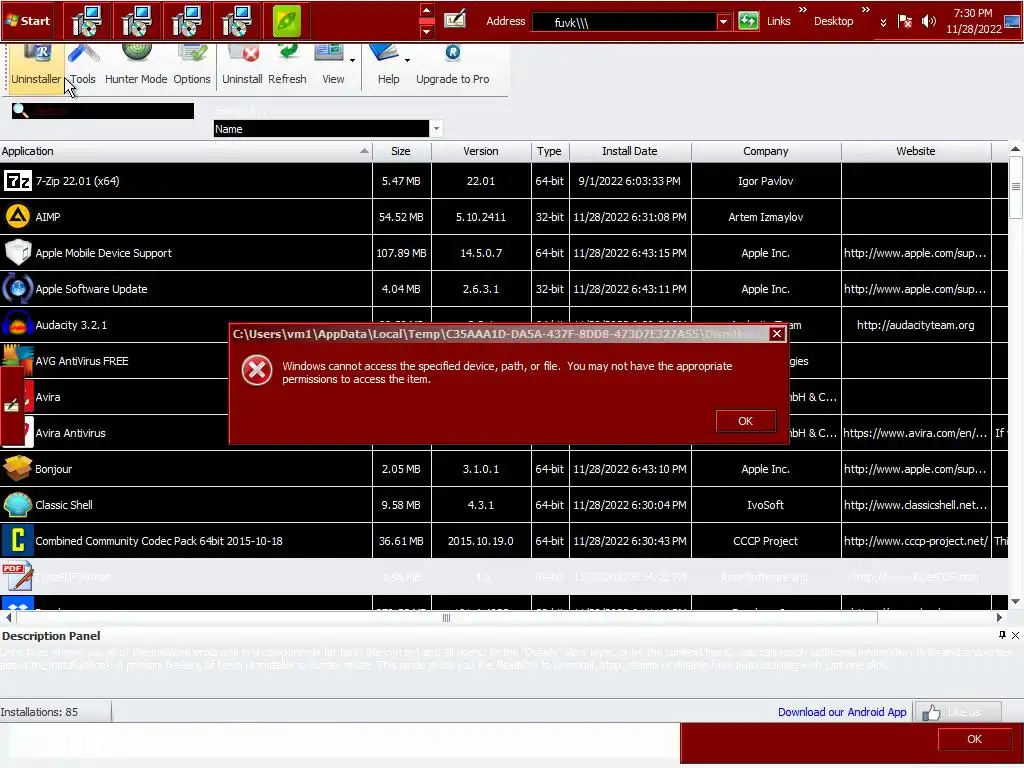The height and width of the screenshot is (768, 1024).
Task: Click the horizontal scrollbar thumb
Action: pos(446,617)
